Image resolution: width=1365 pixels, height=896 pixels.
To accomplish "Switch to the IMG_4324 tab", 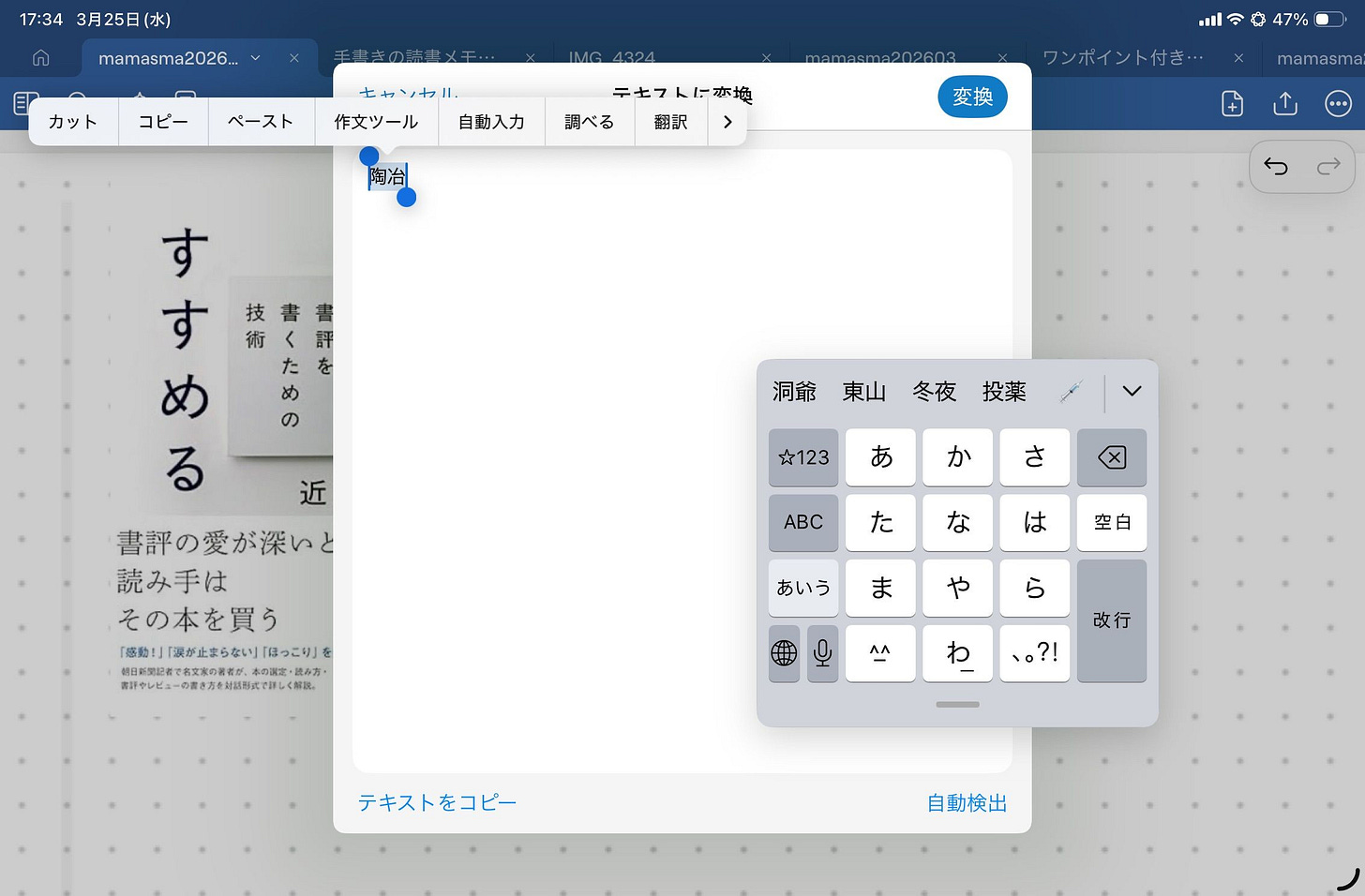I will [611, 57].
